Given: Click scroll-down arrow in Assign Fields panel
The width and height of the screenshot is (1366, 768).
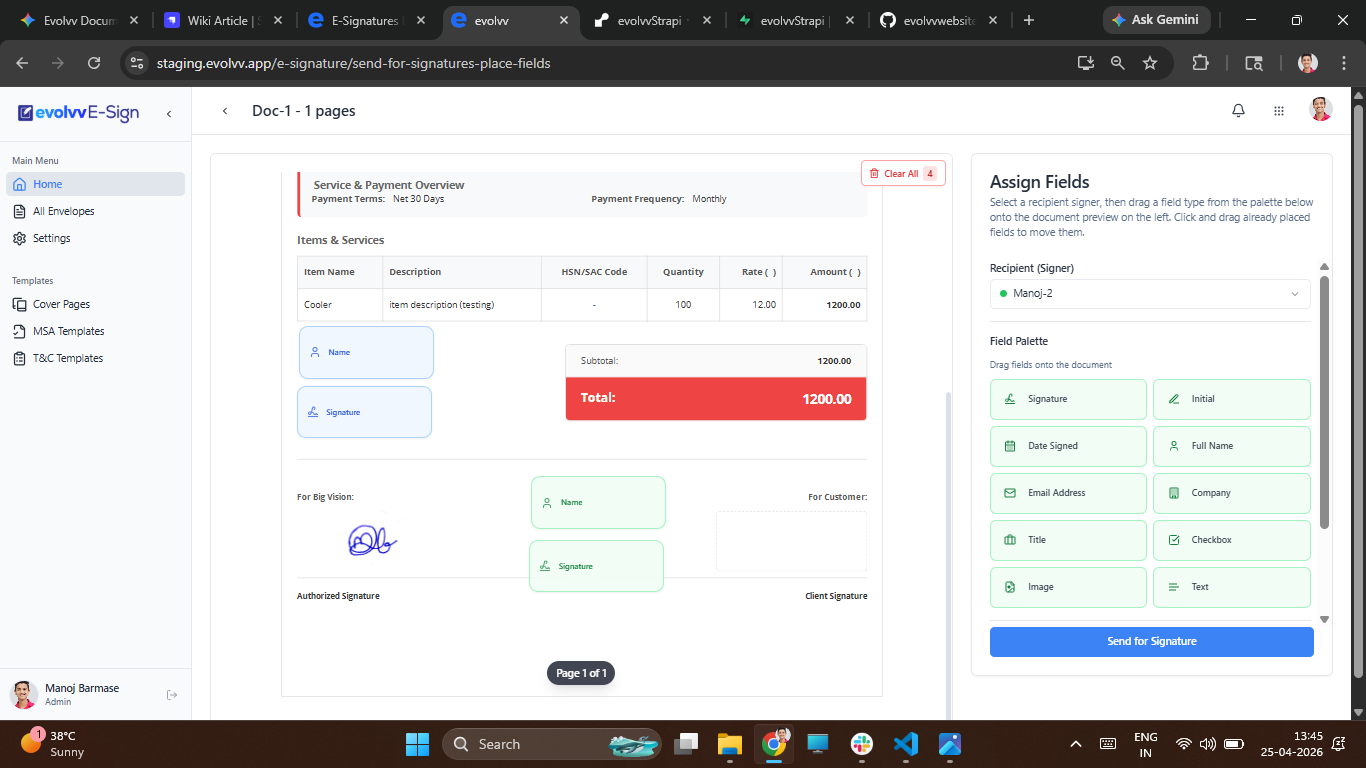Looking at the screenshot, I should [x=1325, y=620].
